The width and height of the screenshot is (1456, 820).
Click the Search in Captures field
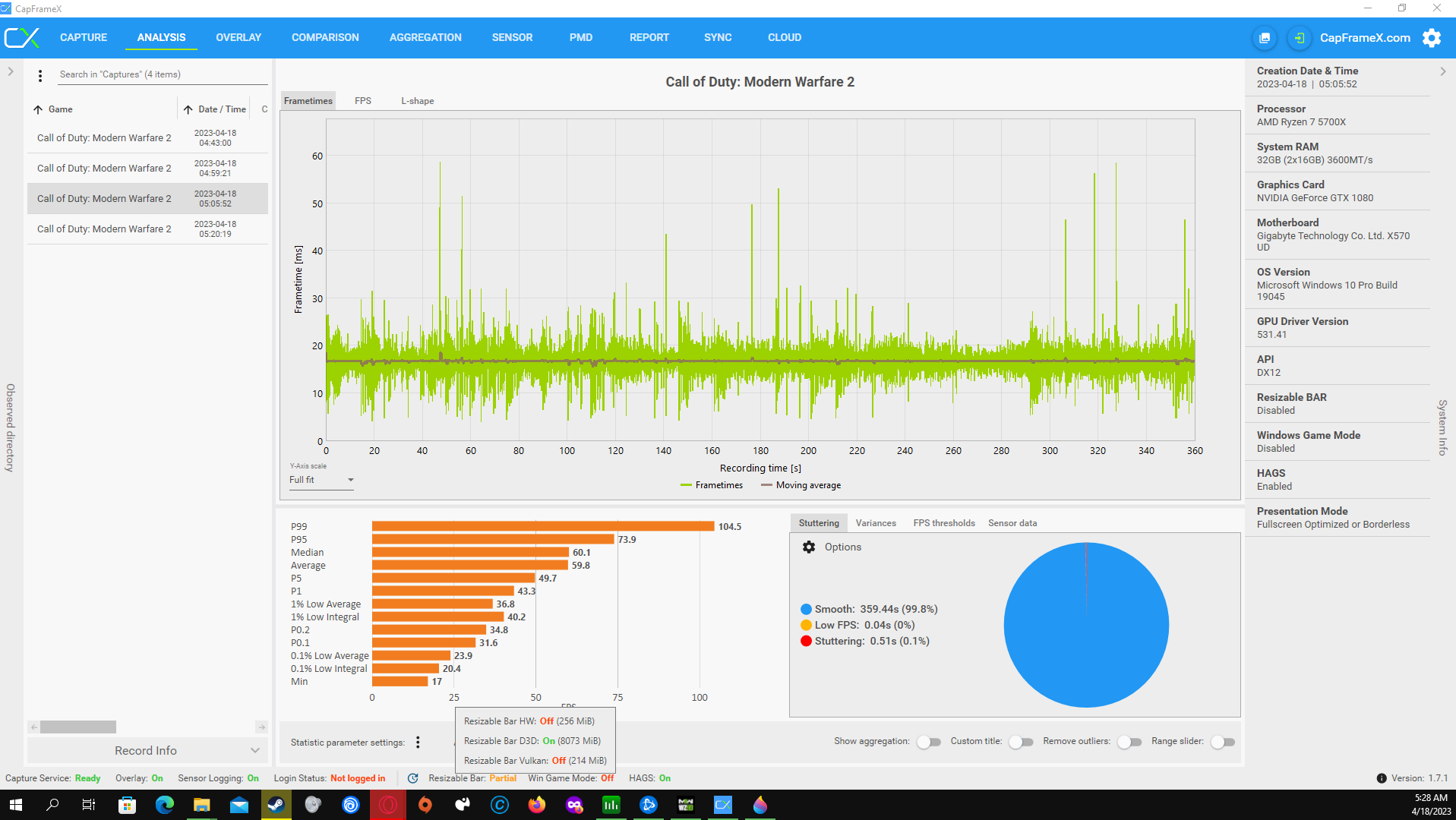(163, 75)
